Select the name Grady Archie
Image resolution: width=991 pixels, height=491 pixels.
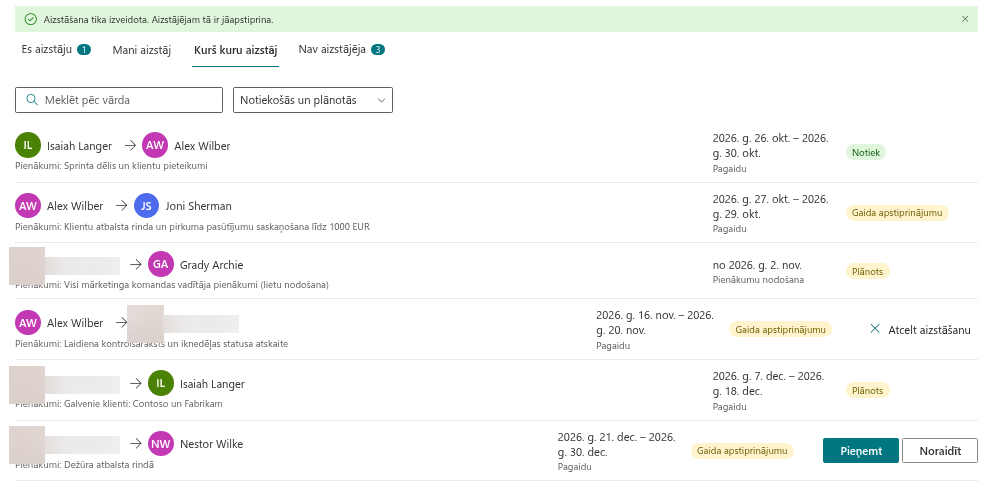[211, 265]
